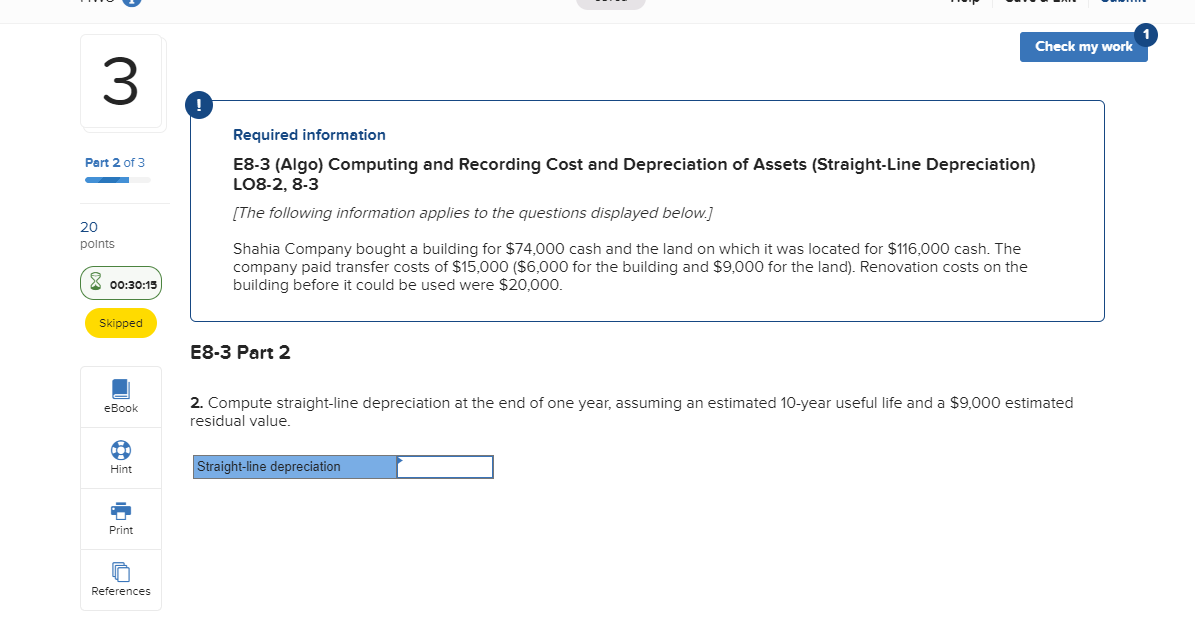Image resolution: width=1195 pixels, height=644 pixels.
Task: Click the Submit link at top right
Action: (1122, 2)
